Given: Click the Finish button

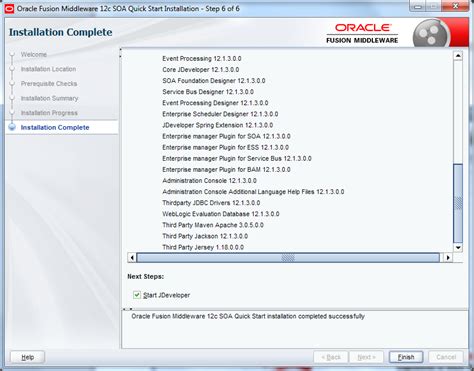Looking at the screenshot, I should pyautogui.click(x=406, y=357).
